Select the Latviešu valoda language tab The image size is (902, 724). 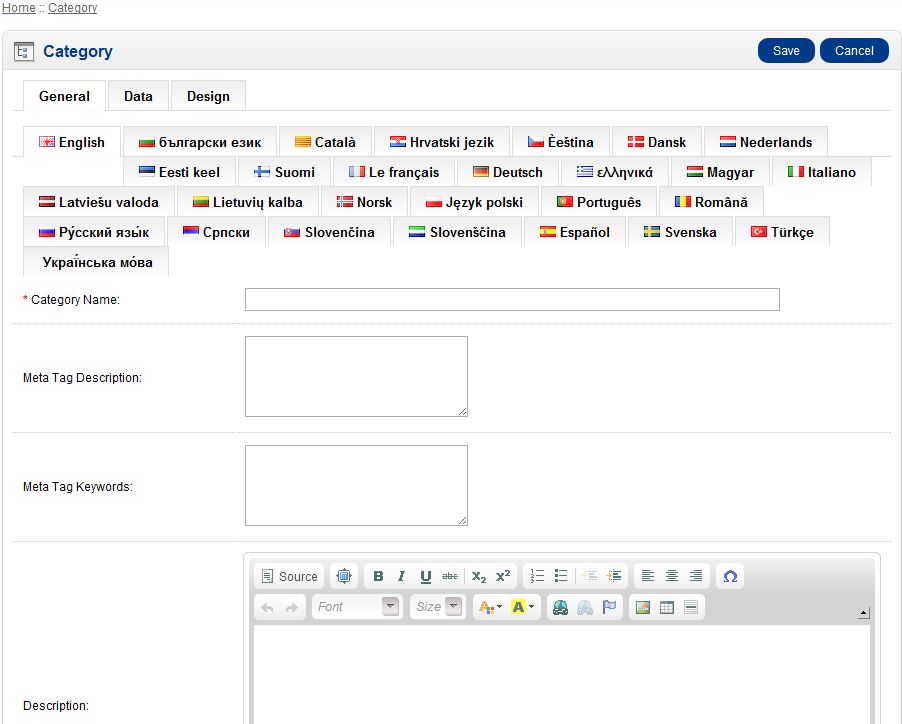[99, 202]
